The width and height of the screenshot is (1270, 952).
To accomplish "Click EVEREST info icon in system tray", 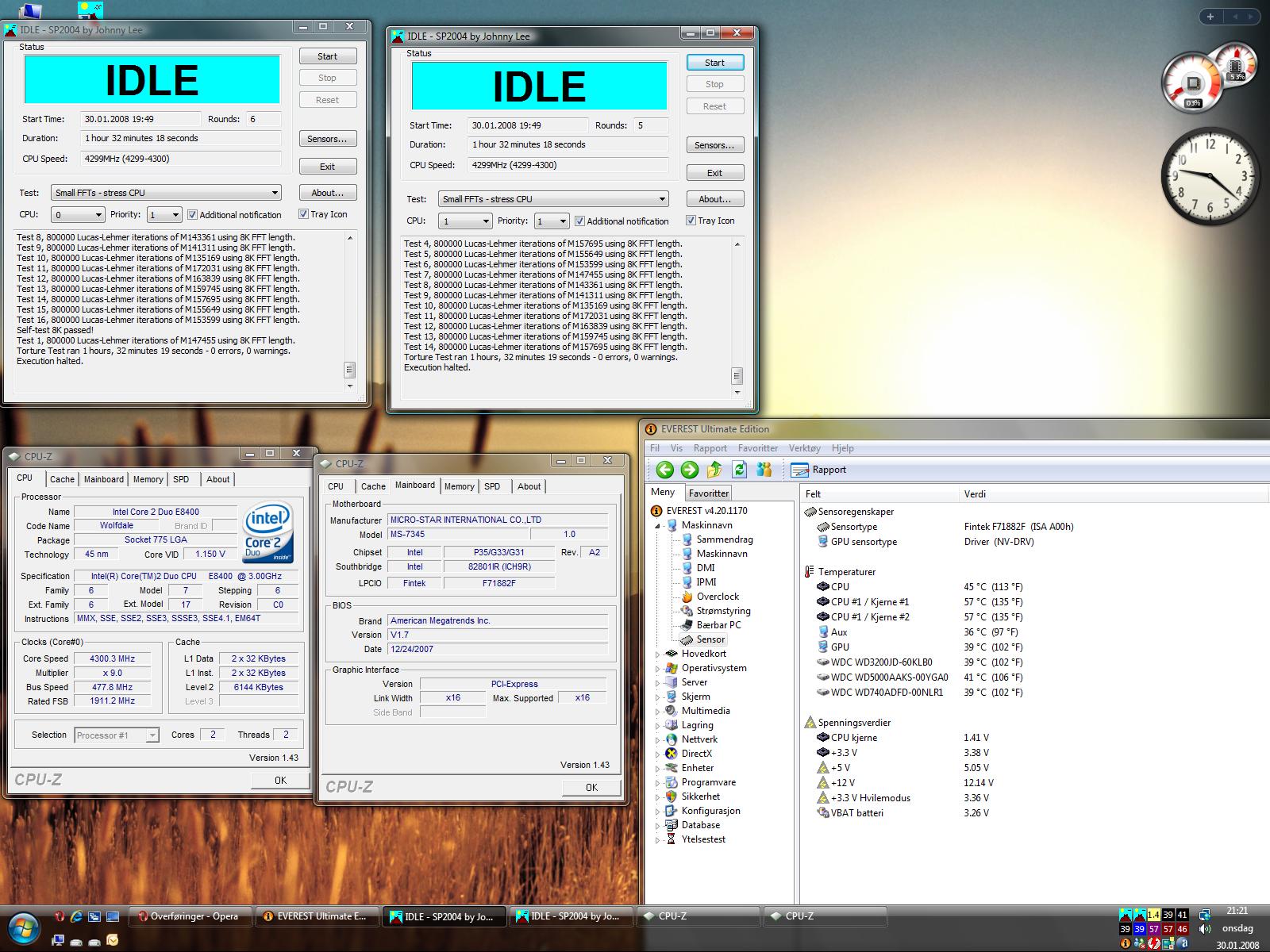I will coord(1125,943).
